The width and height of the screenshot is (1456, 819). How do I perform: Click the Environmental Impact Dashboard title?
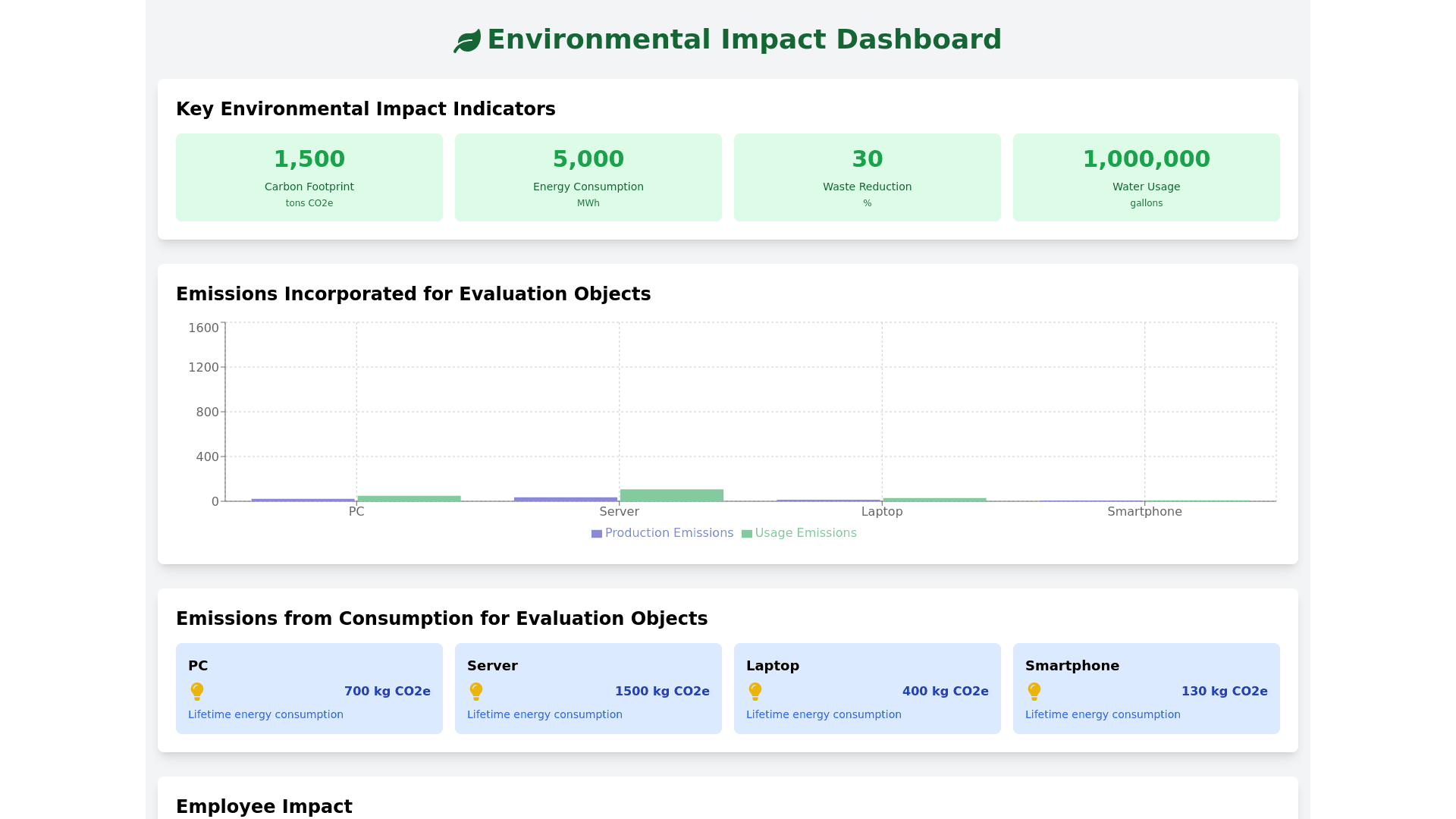[744, 39]
